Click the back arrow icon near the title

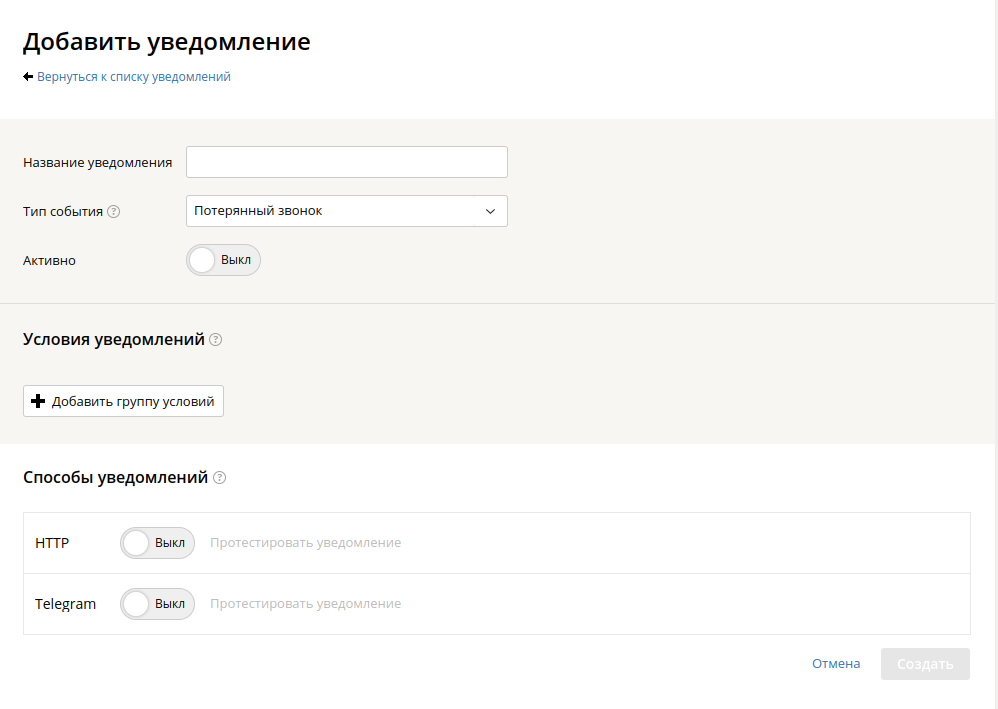pyautogui.click(x=28, y=77)
